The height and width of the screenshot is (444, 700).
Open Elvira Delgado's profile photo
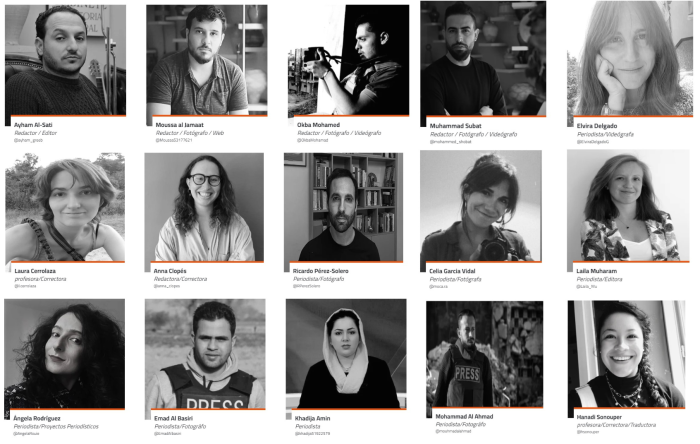click(x=630, y=58)
